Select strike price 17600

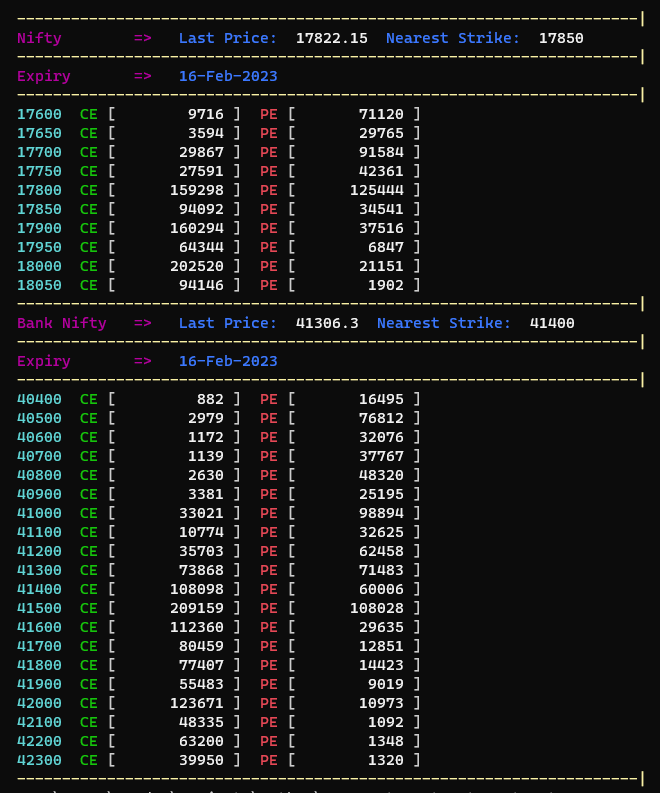point(39,114)
